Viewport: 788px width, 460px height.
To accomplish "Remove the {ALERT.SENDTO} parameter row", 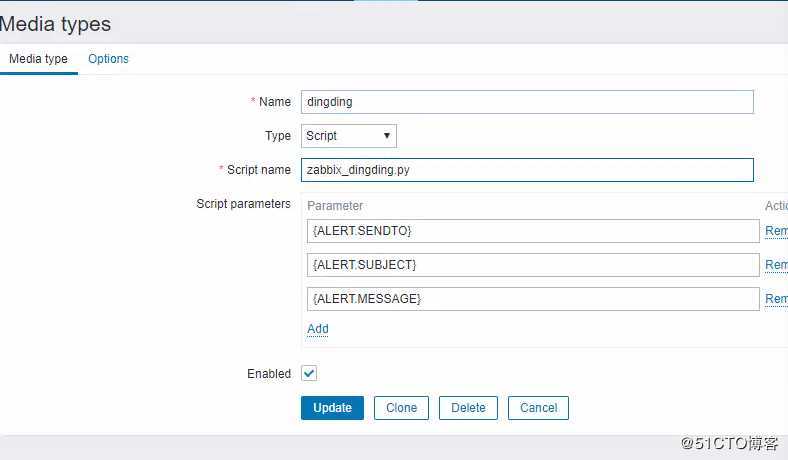I will click(x=776, y=231).
